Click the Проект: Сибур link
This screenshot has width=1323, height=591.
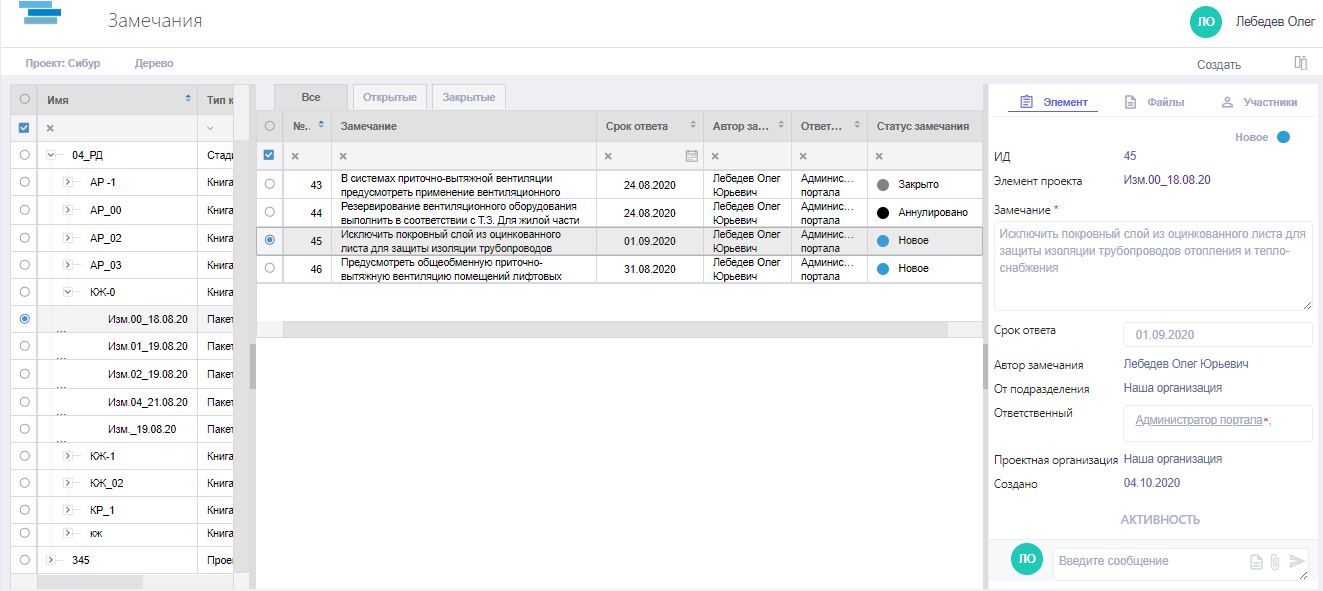[x=63, y=63]
